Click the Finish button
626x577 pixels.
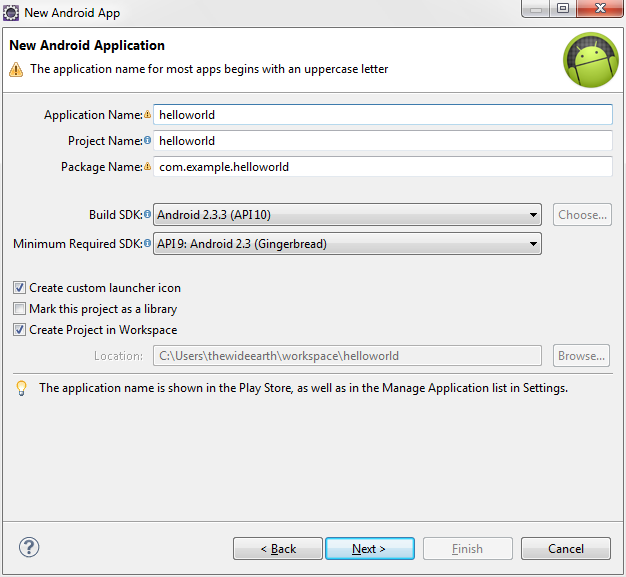click(x=468, y=549)
